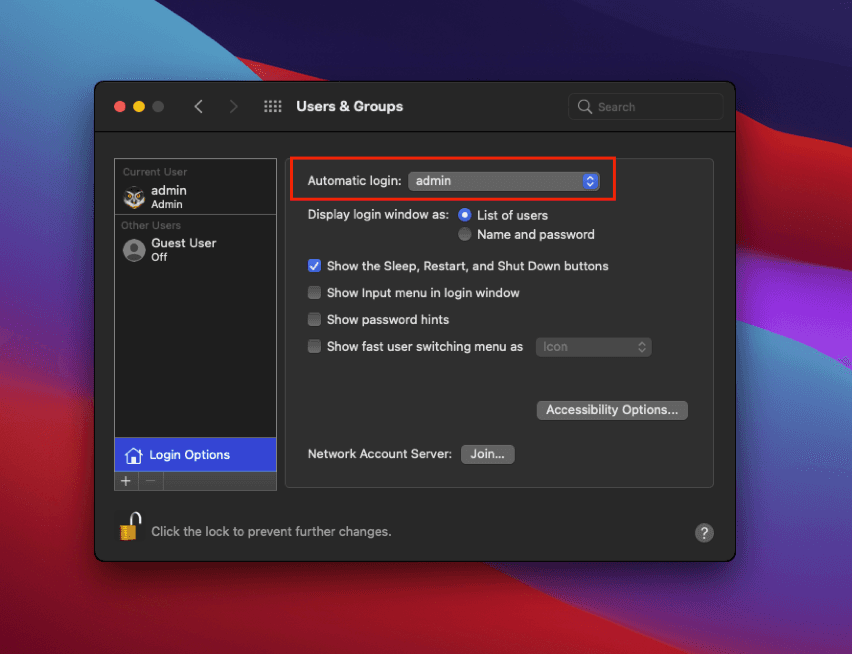Click the forward navigation arrow

(x=232, y=106)
